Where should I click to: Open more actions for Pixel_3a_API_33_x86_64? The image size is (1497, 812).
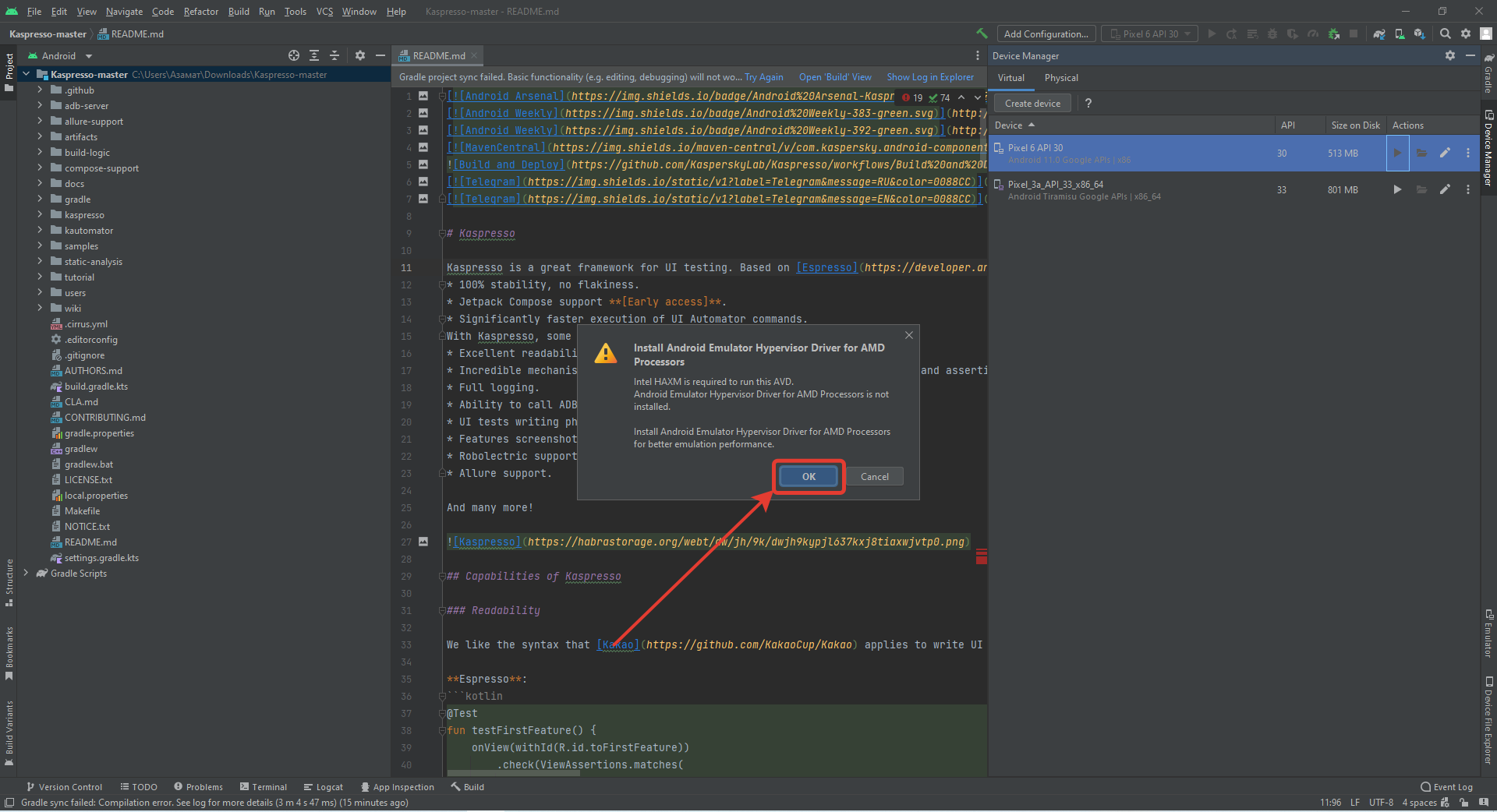tap(1468, 189)
